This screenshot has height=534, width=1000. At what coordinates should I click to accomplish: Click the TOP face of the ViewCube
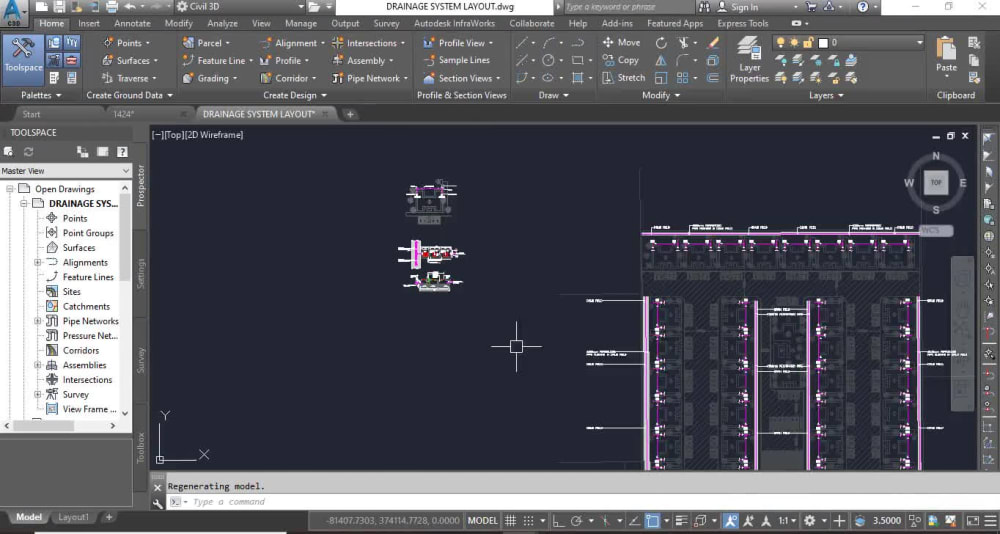(x=936, y=182)
